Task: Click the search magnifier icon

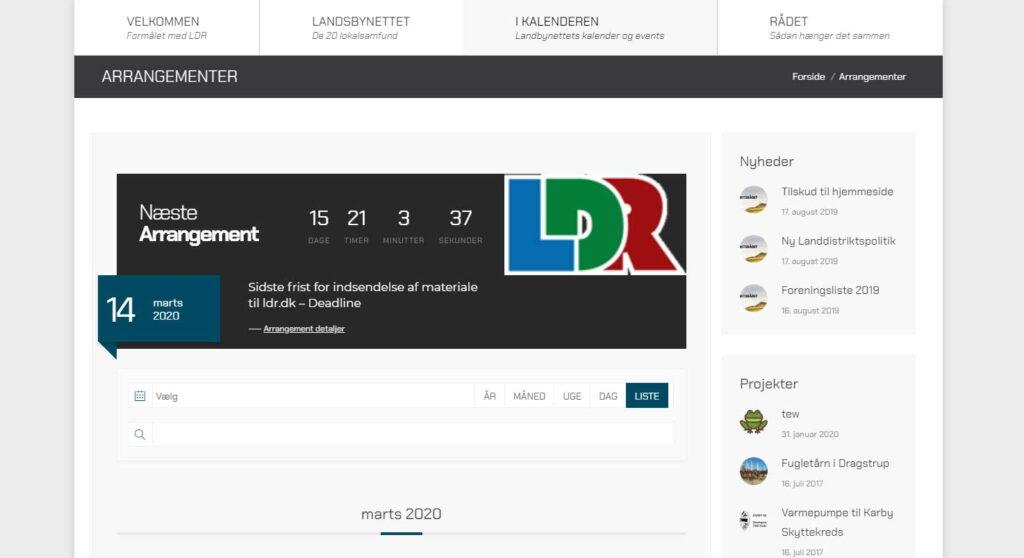Action: point(140,435)
